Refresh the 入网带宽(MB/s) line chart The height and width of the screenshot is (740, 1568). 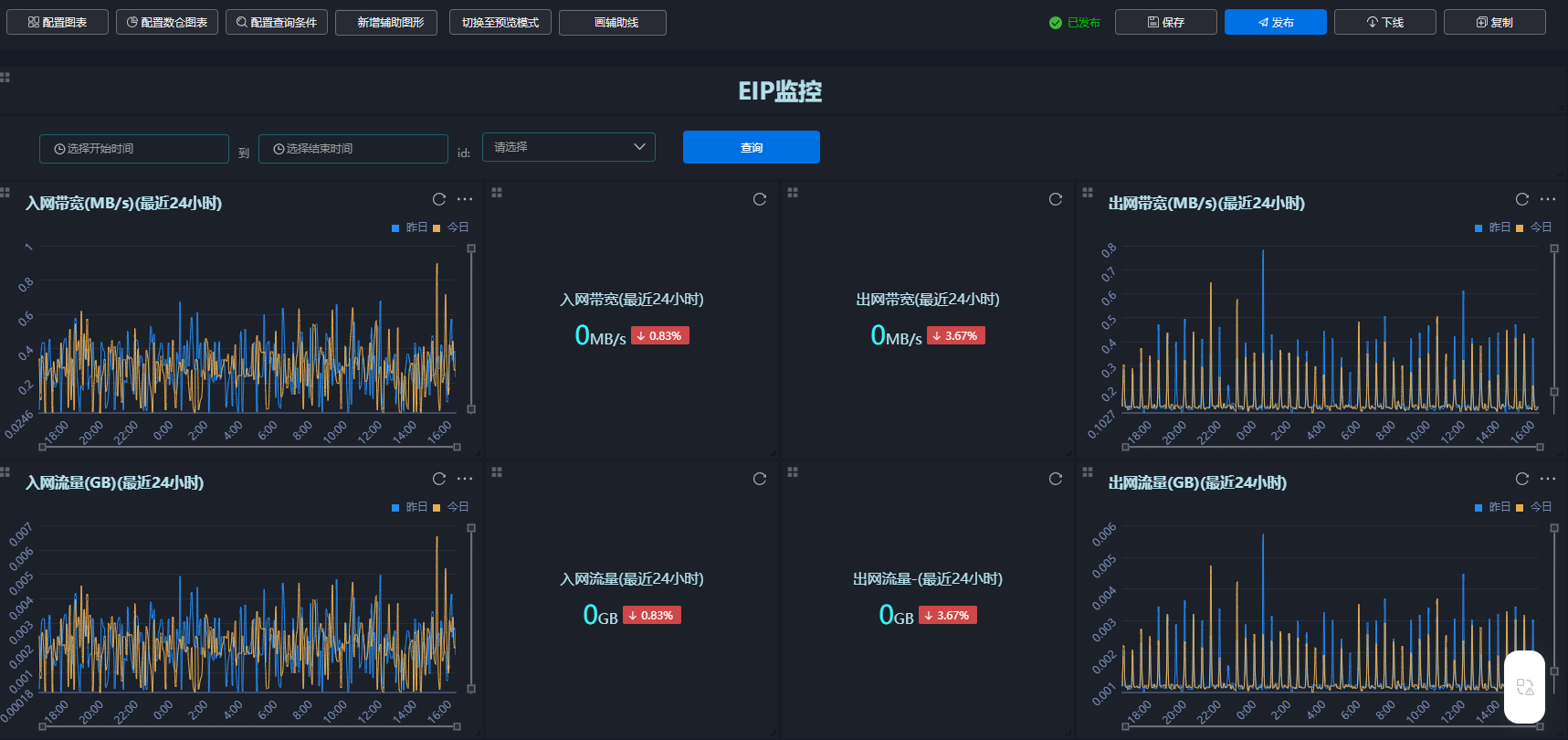439,199
